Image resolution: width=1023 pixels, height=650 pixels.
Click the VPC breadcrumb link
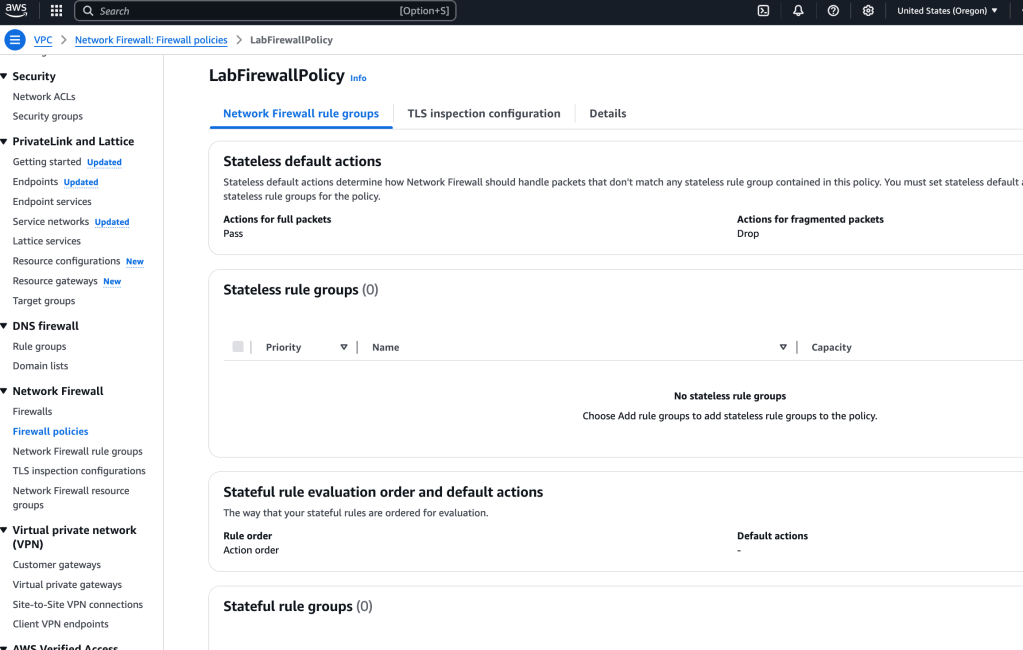pyautogui.click(x=43, y=40)
